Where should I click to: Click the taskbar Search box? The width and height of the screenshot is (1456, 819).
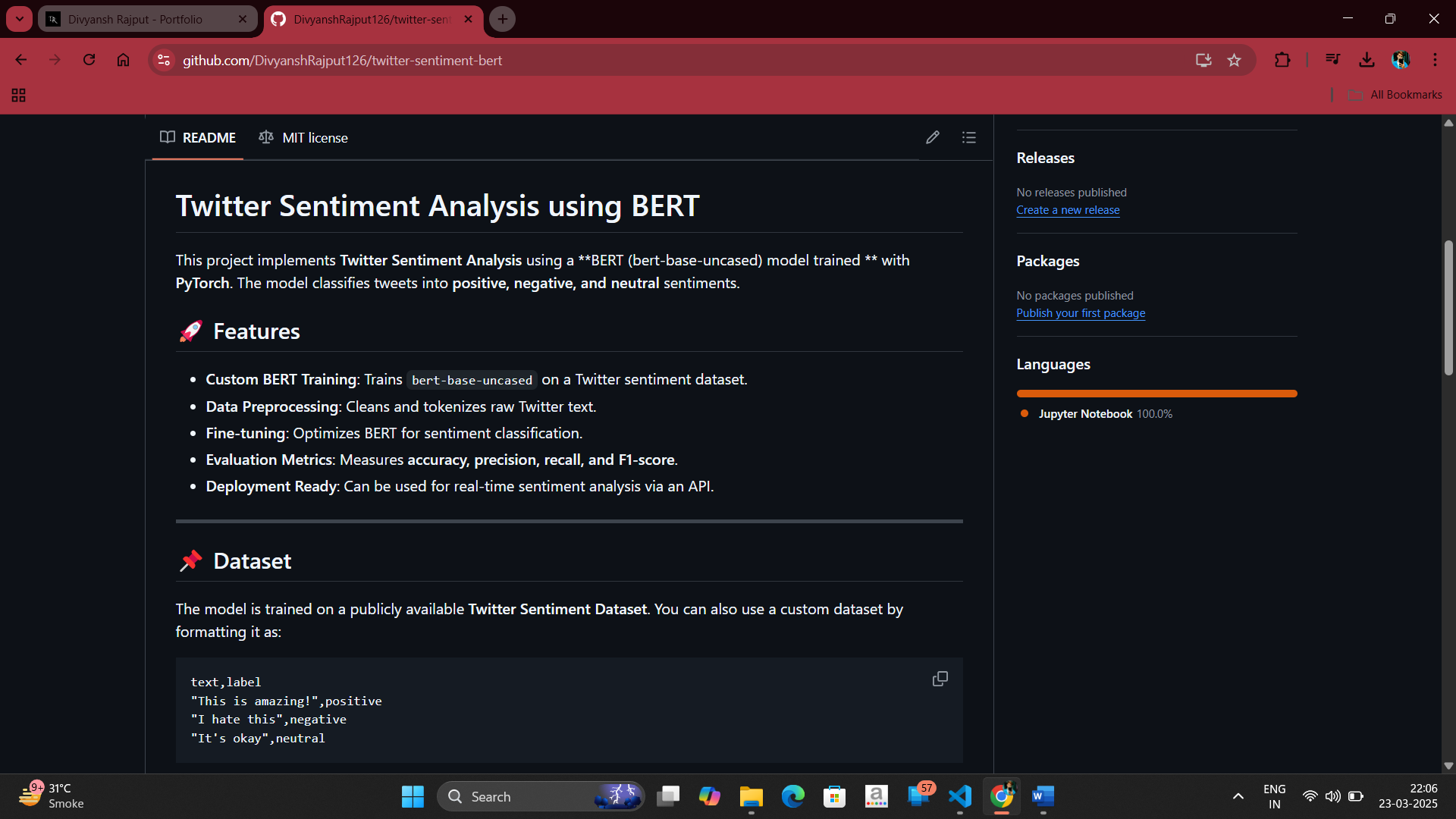(541, 796)
